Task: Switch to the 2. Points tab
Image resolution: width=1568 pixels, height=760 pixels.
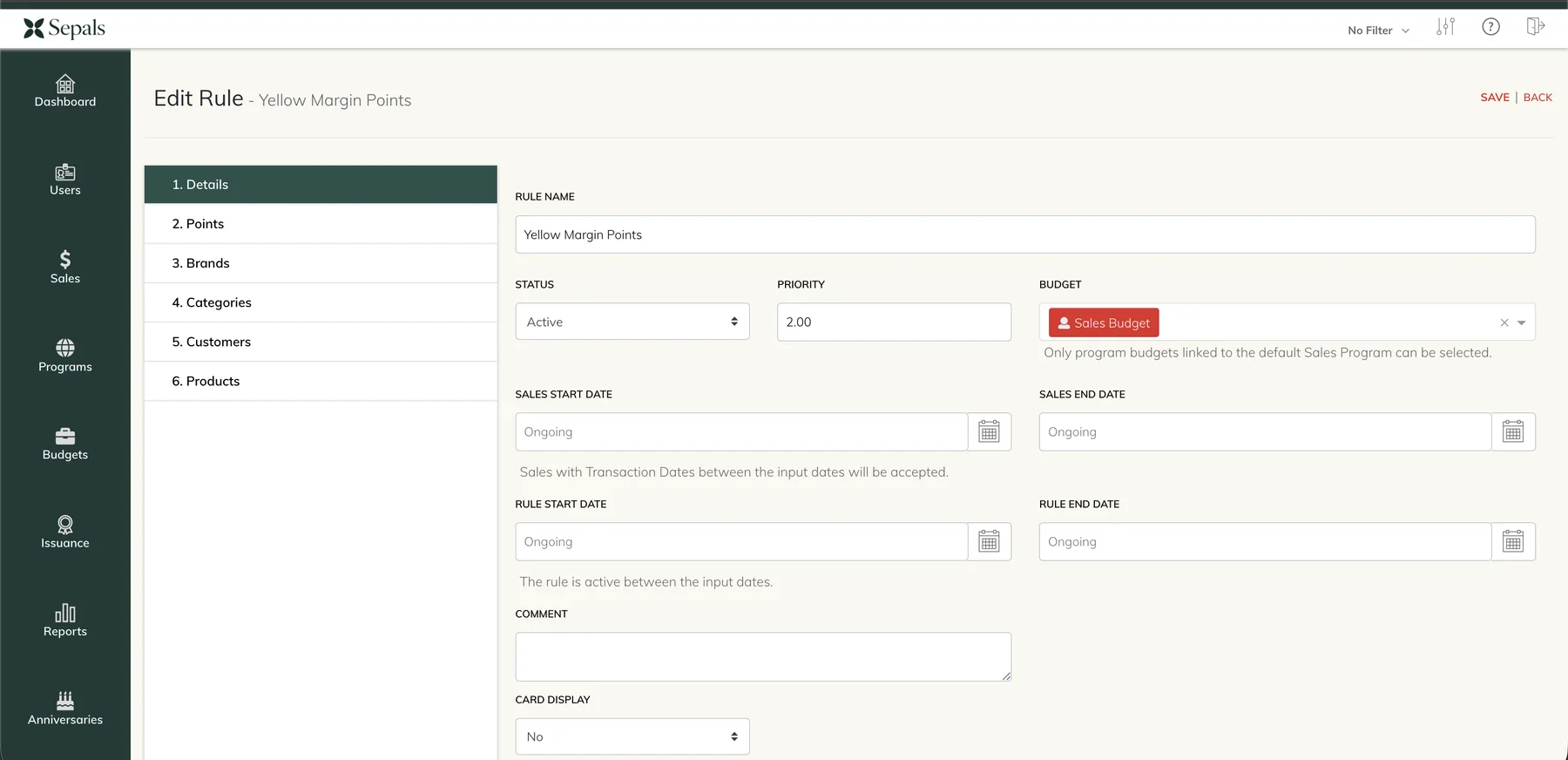Action: point(321,224)
